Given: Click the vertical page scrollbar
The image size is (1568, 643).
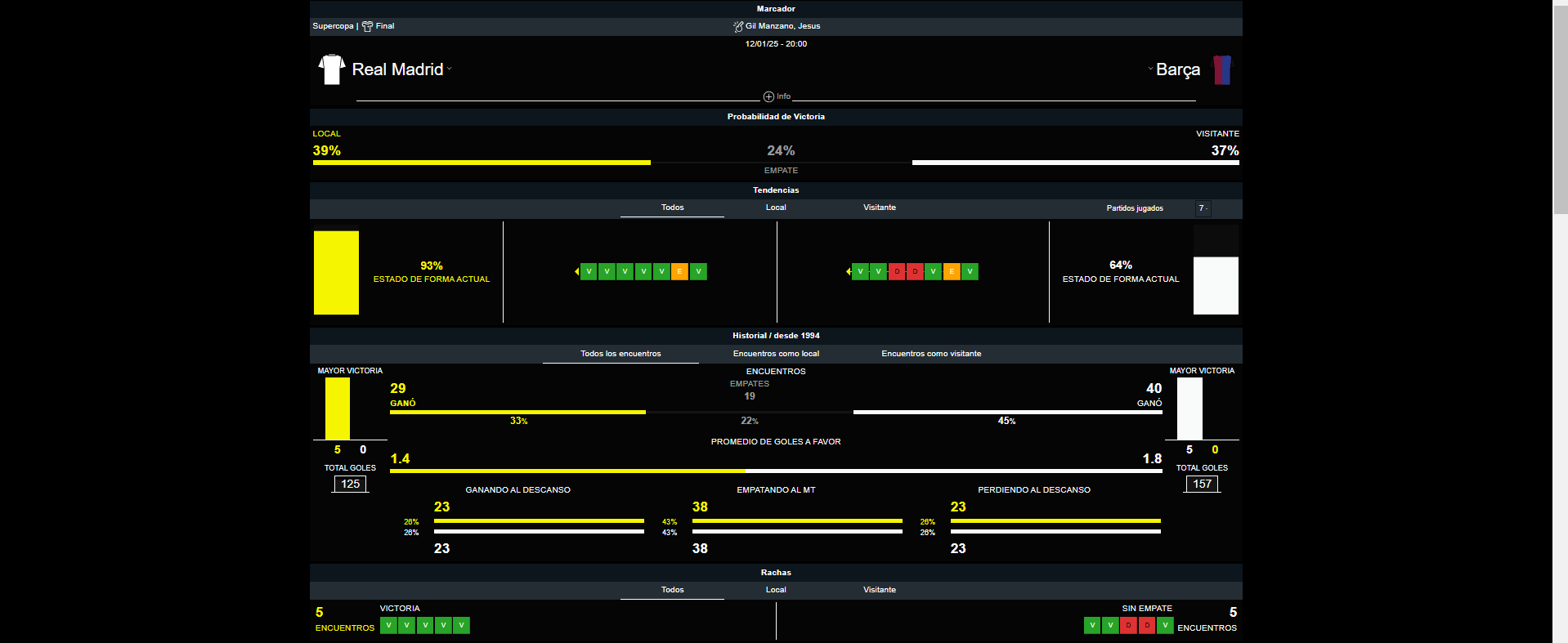Looking at the screenshot, I should pyautogui.click(x=1560, y=106).
